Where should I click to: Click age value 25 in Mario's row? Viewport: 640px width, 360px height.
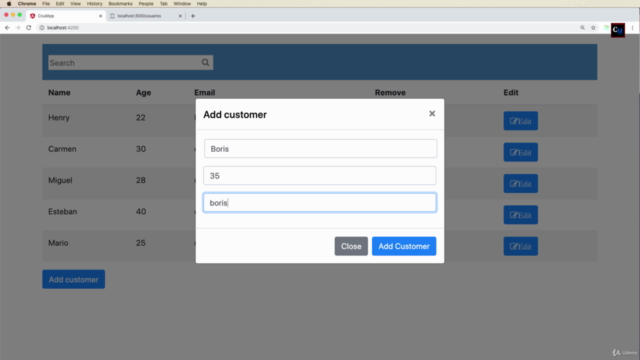(140, 243)
